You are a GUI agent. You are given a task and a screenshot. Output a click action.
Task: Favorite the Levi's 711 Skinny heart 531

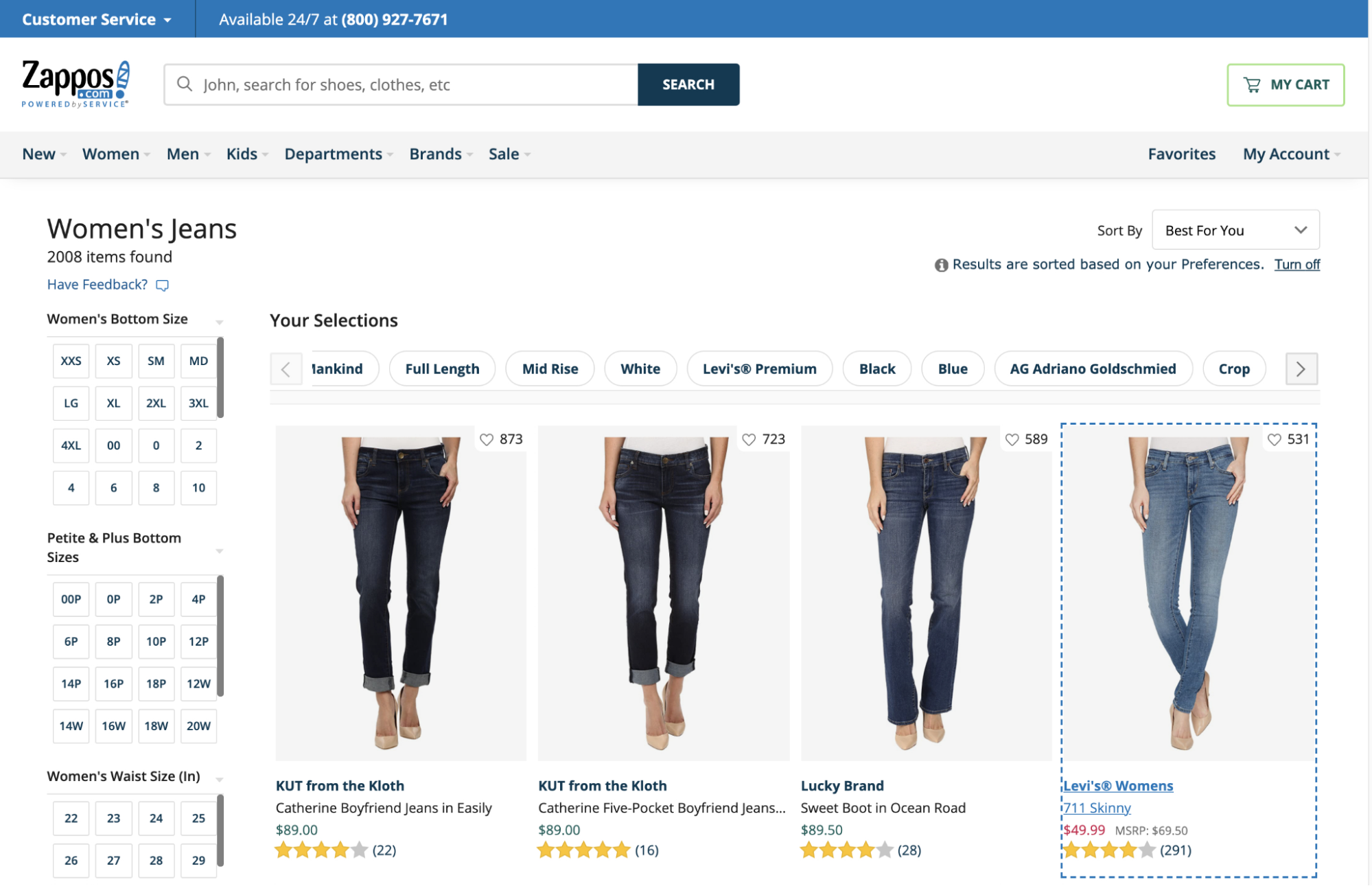1274,439
